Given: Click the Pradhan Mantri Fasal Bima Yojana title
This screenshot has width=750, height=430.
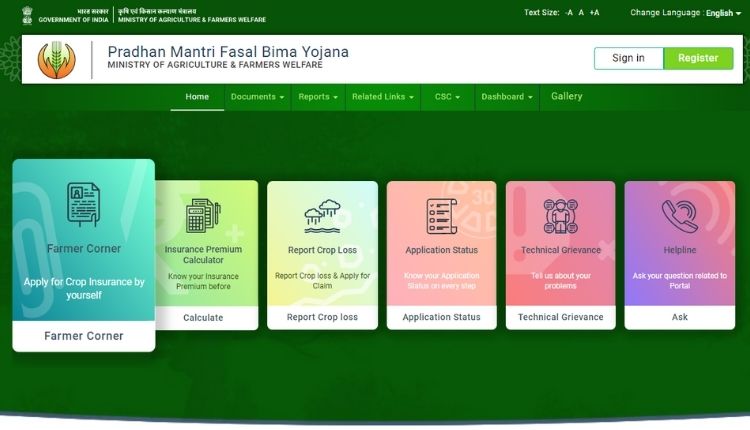Looking at the screenshot, I should pyautogui.click(x=228, y=52).
